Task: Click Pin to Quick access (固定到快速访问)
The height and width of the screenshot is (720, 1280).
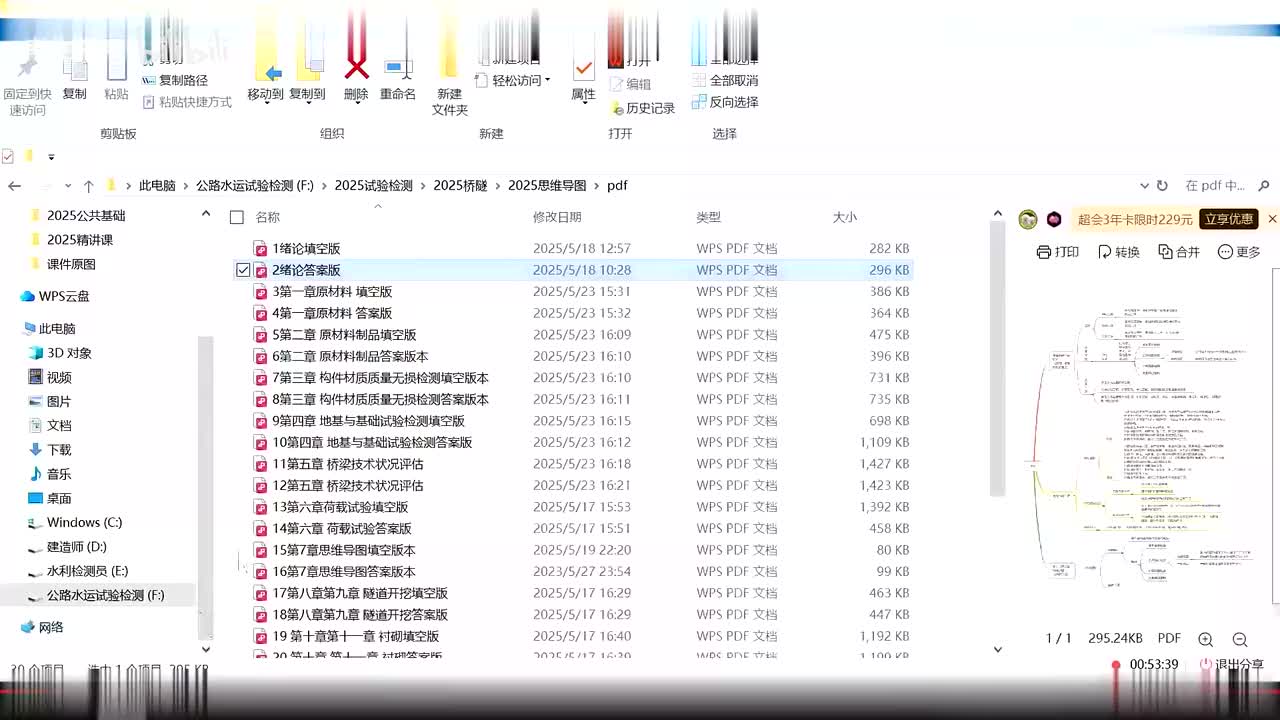Action: point(27,88)
